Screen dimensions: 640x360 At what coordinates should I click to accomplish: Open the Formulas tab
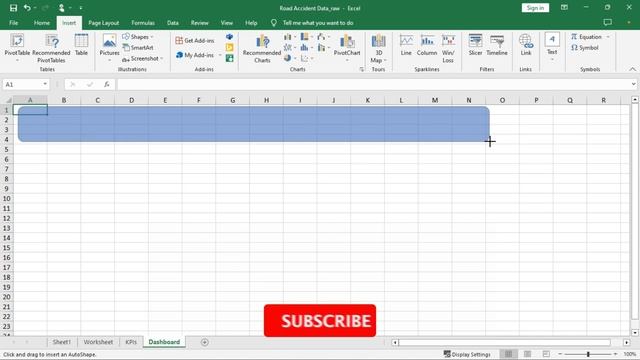point(143,23)
